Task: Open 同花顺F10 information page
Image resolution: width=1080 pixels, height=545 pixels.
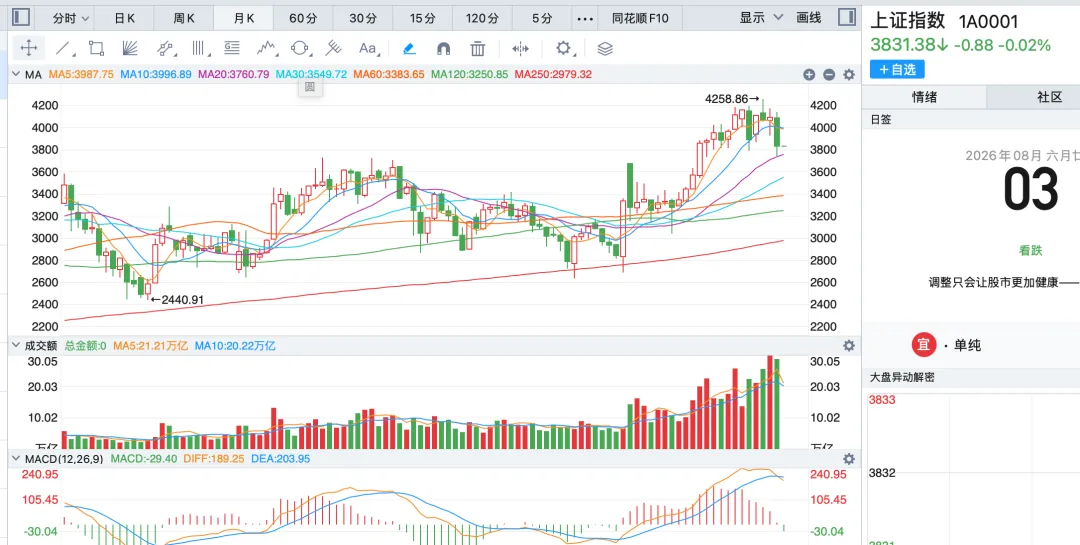Action: pyautogui.click(x=641, y=18)
